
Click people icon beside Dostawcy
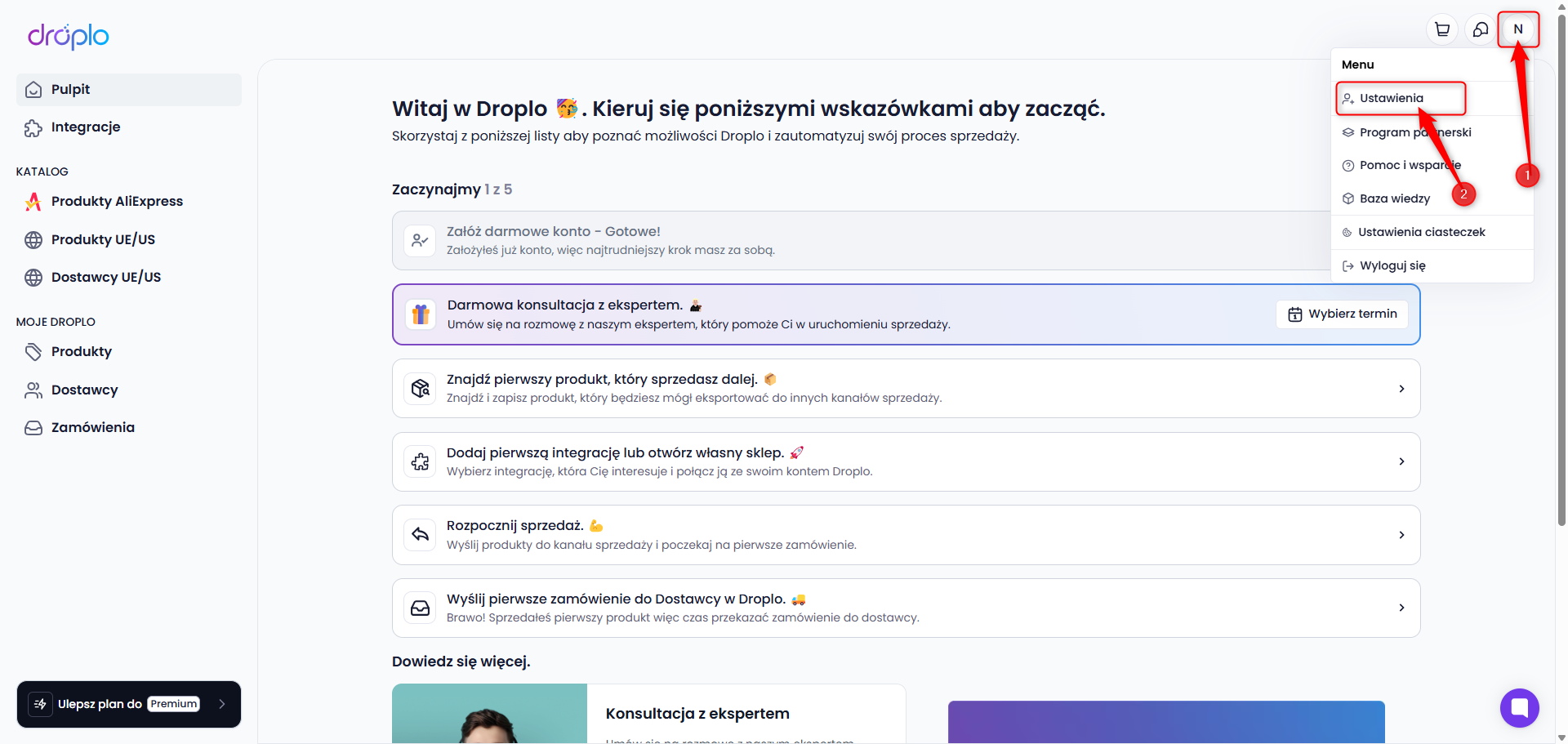(33, 390)
